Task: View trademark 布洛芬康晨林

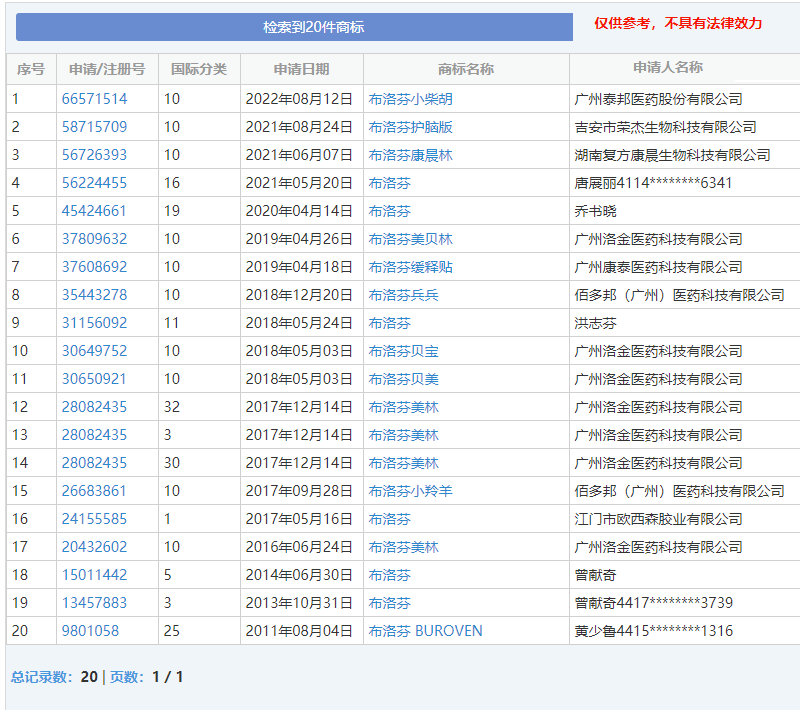Action: pos(411,155)
